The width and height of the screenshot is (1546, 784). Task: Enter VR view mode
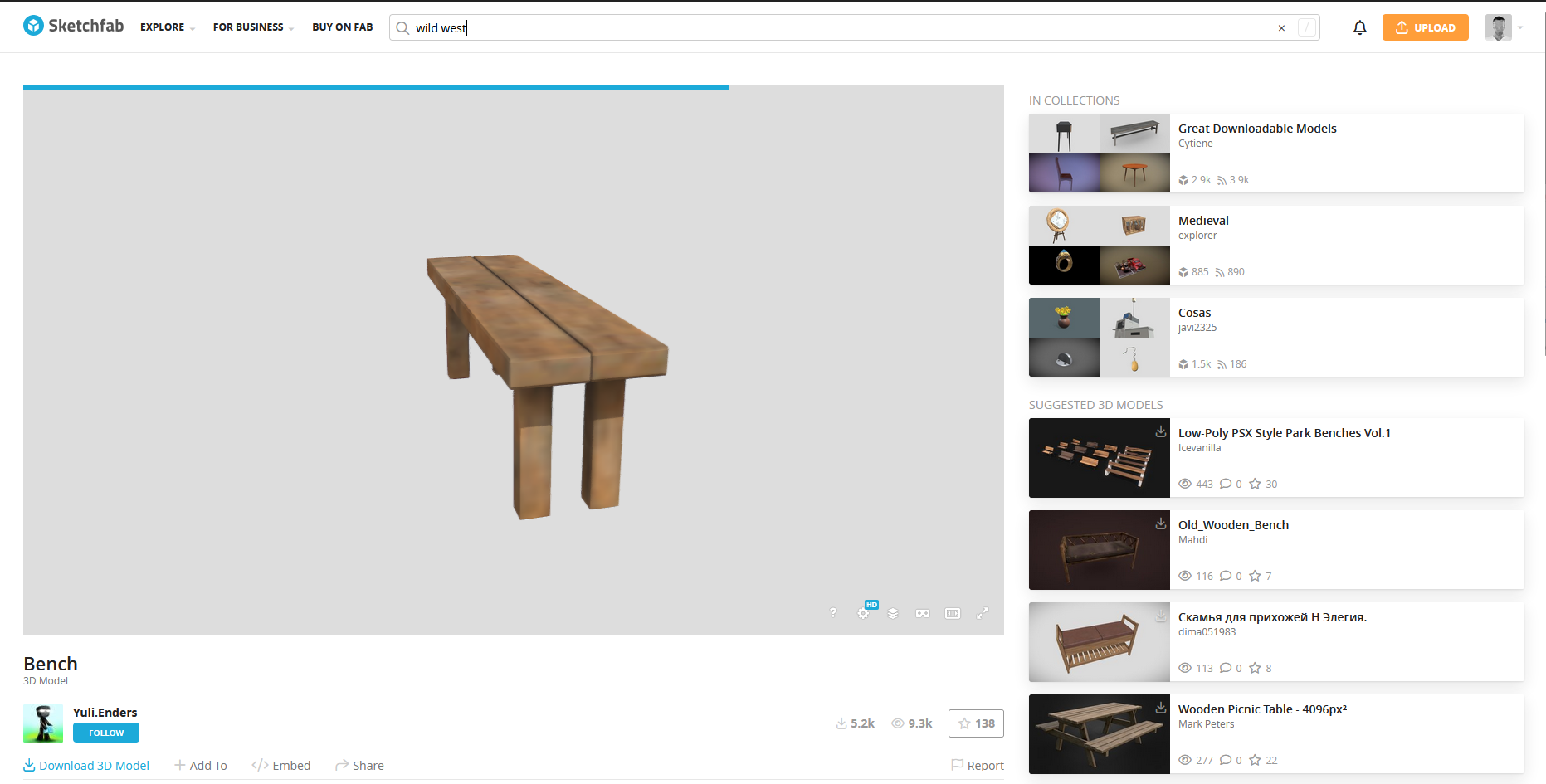pyautogui.click(x=923, y=613)
